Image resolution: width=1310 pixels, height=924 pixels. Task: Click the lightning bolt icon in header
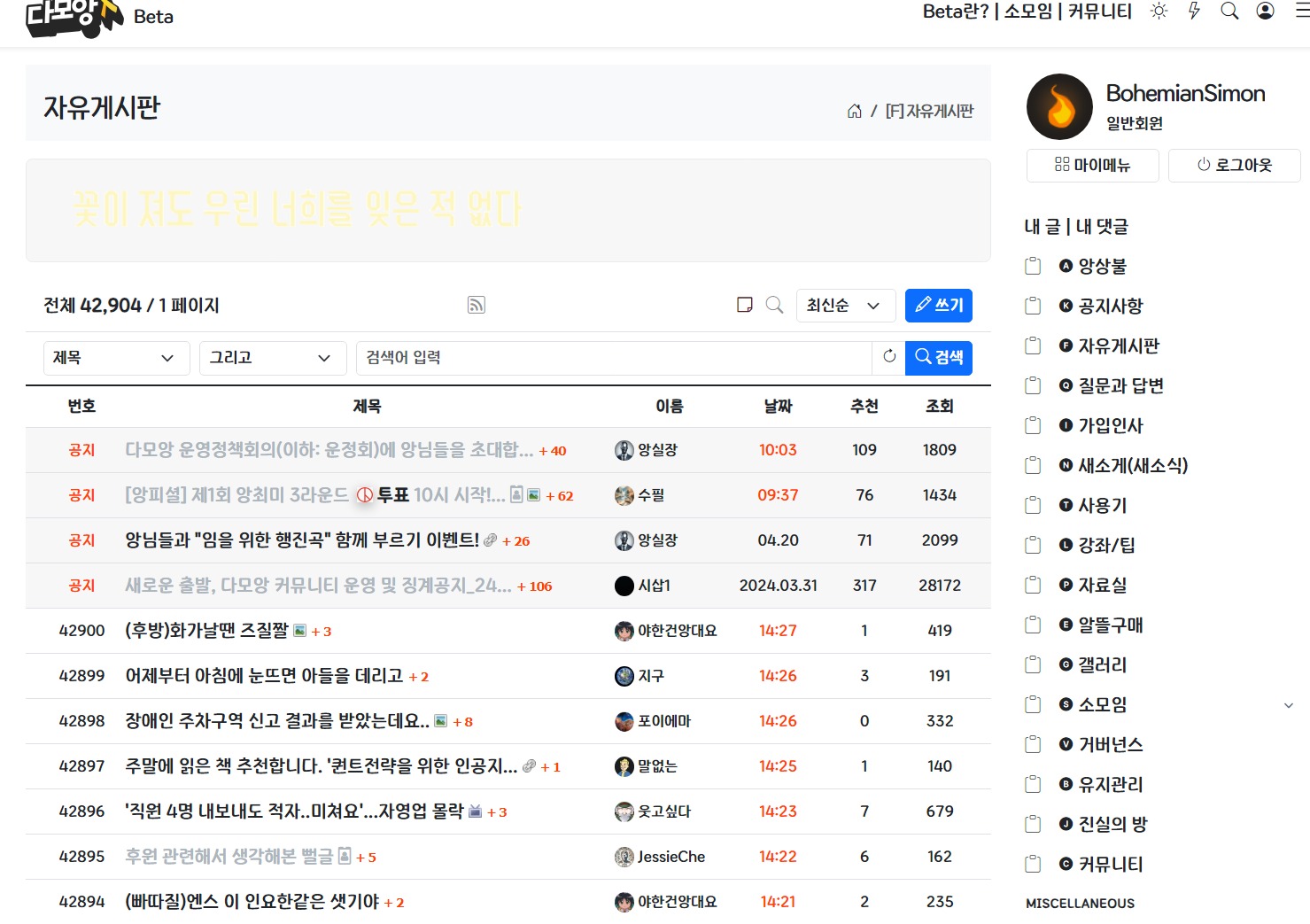(1194, 12)
